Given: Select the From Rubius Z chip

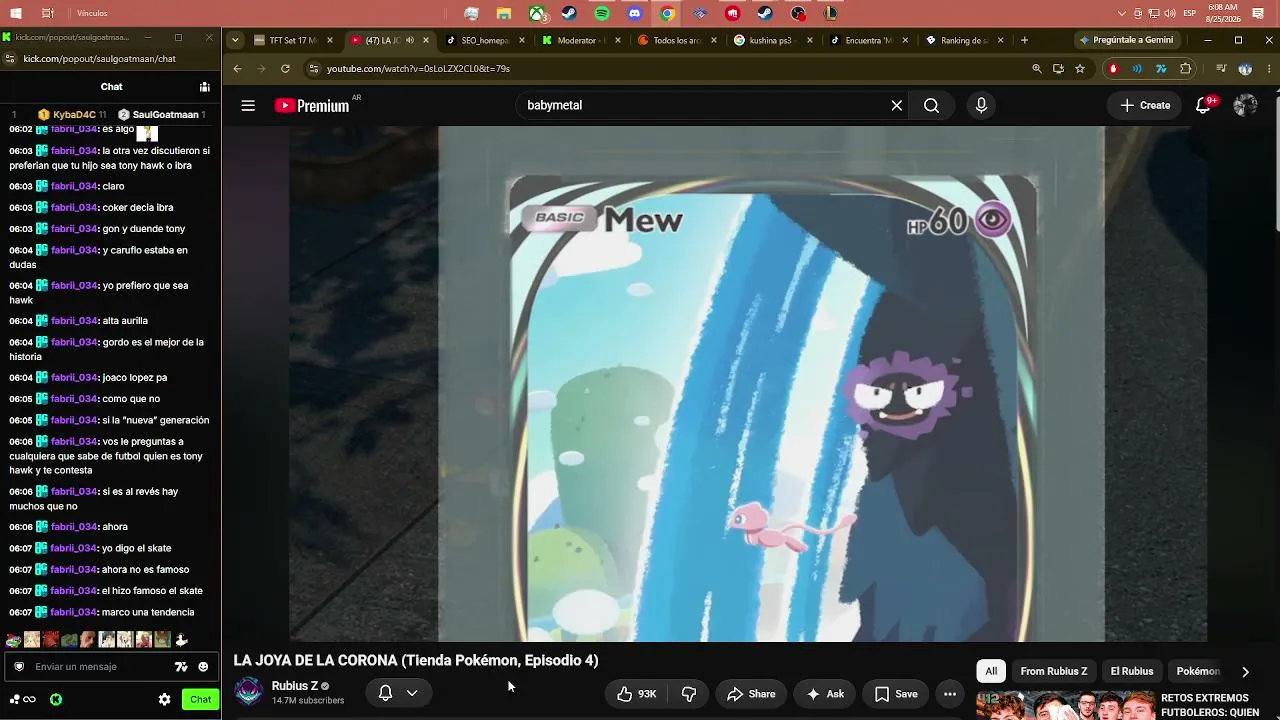Looking at the screenshot, I should [1054, 672].
